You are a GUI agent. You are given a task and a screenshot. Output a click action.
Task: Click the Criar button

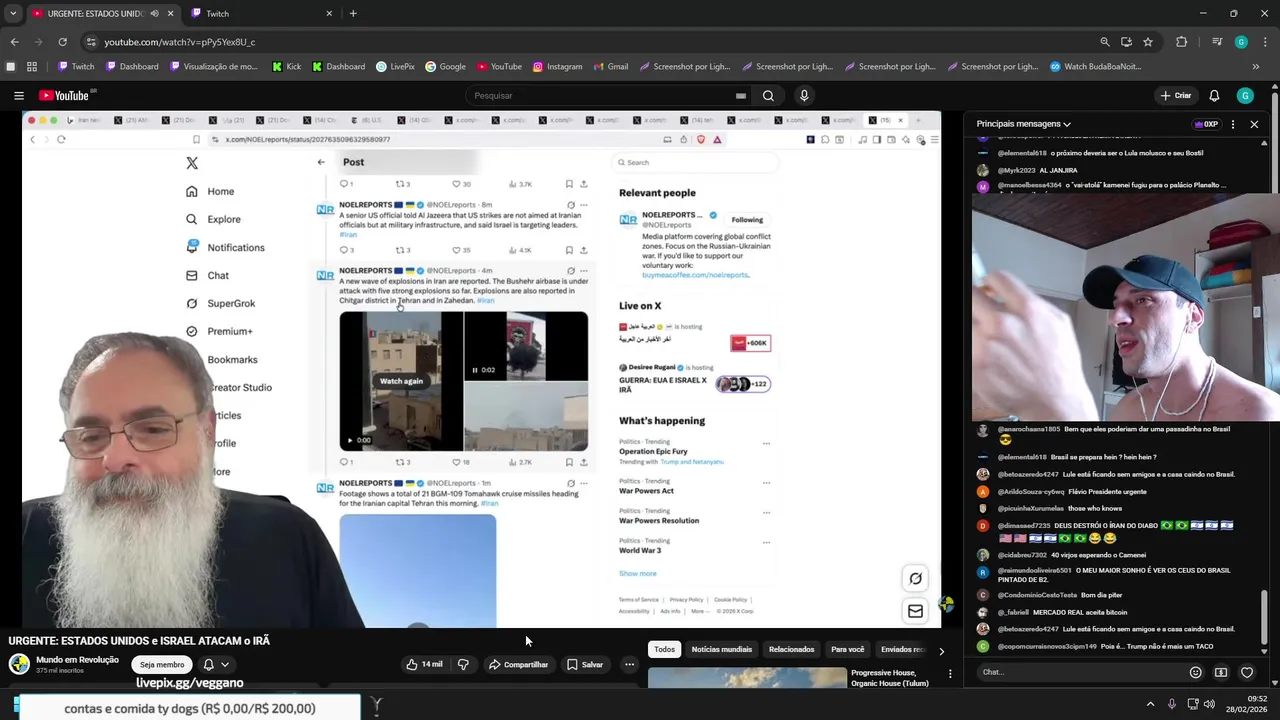1175,96
